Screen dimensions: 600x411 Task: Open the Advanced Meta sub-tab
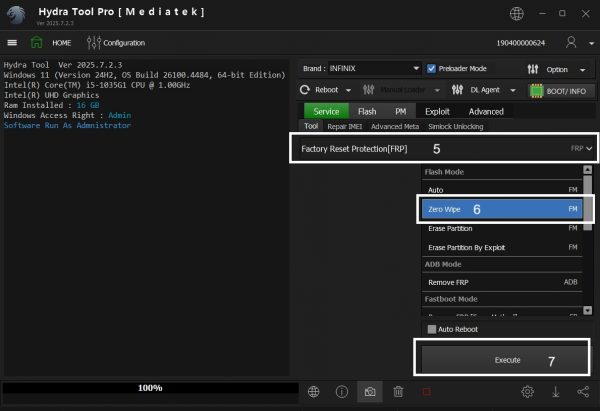[395, 126]
